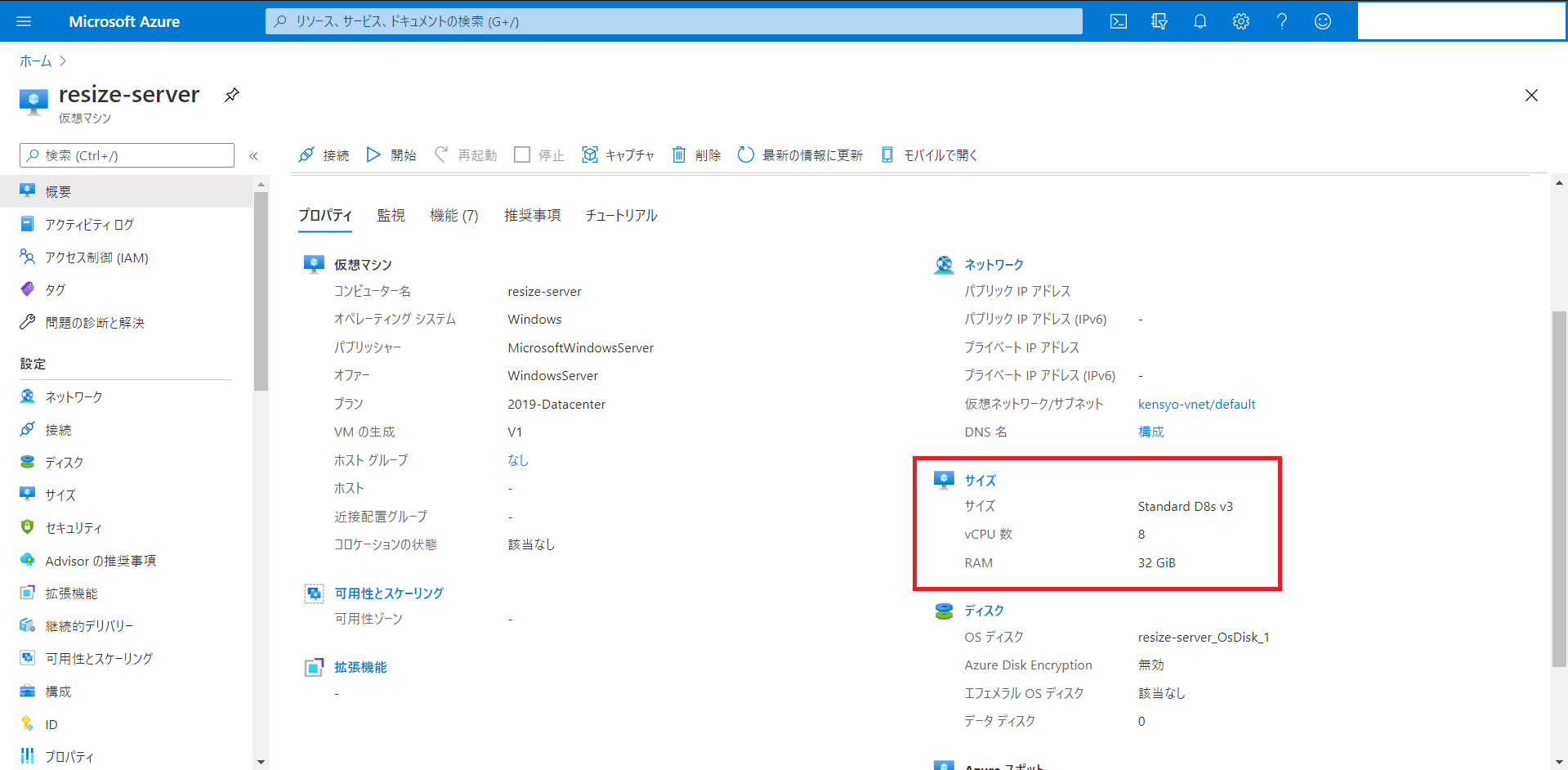
Task: Open the portal settings gear
Action: tap(1240, 21)
